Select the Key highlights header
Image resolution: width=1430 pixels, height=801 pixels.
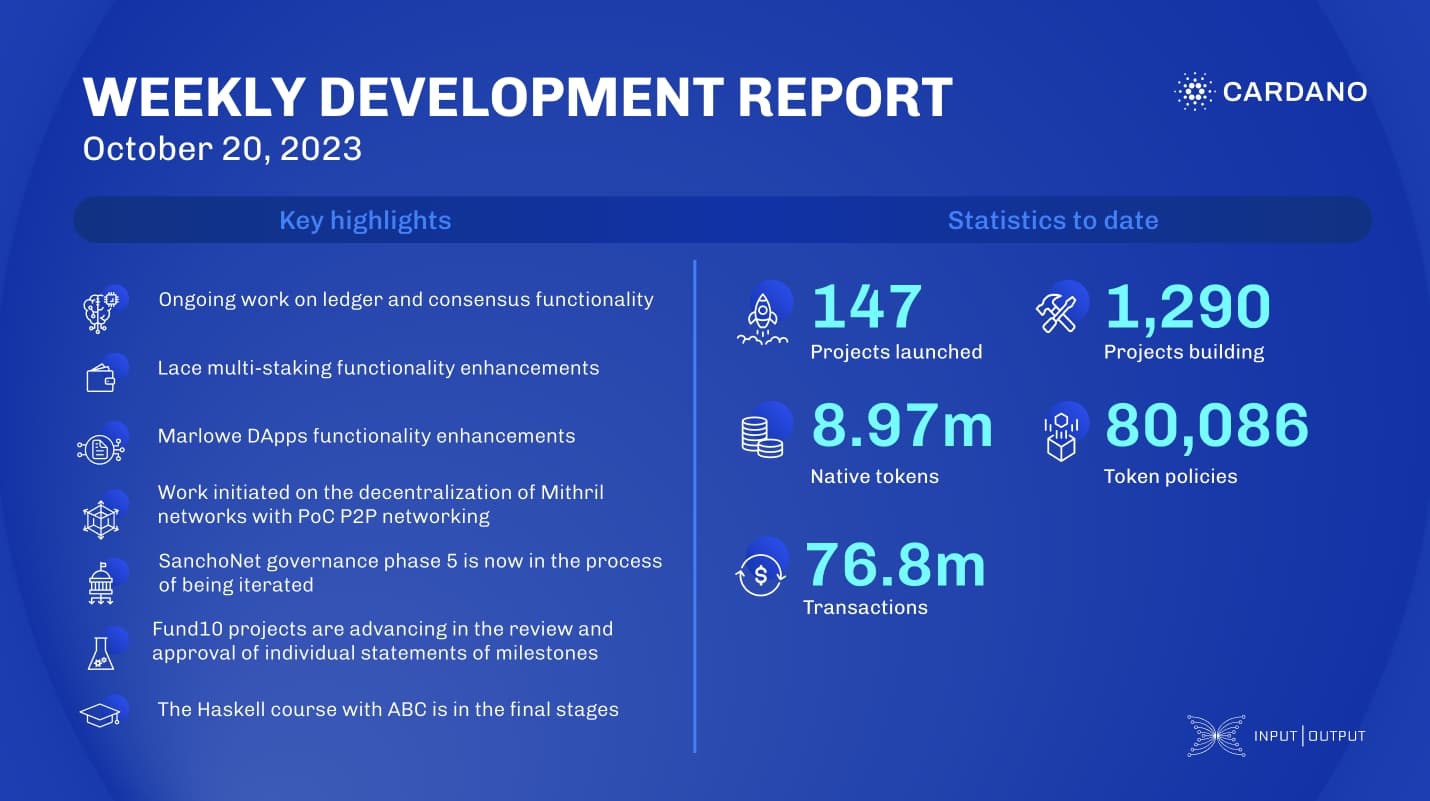click(x=365, y=220)
